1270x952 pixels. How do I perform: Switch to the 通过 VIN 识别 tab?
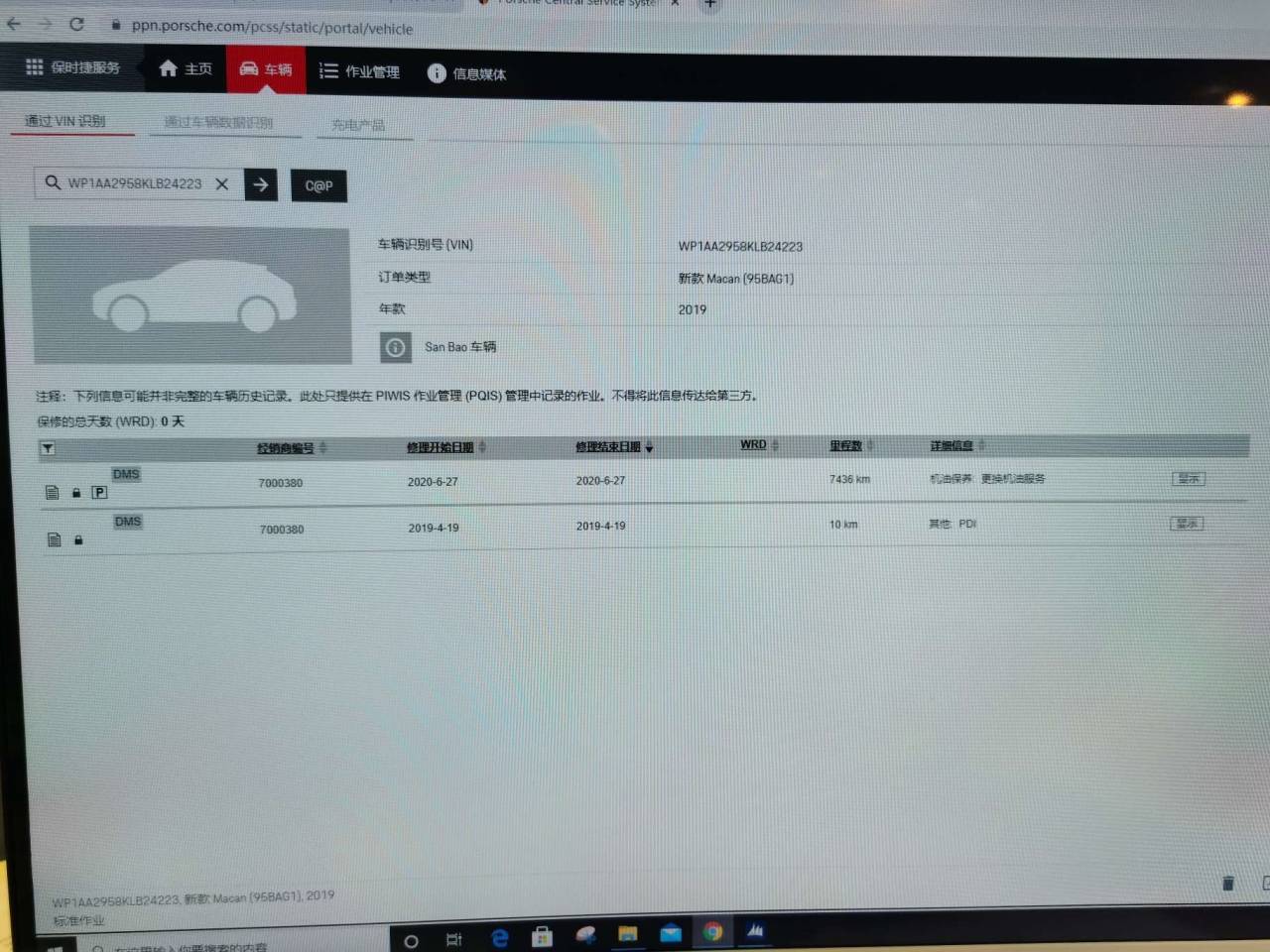tap(65, 121)
